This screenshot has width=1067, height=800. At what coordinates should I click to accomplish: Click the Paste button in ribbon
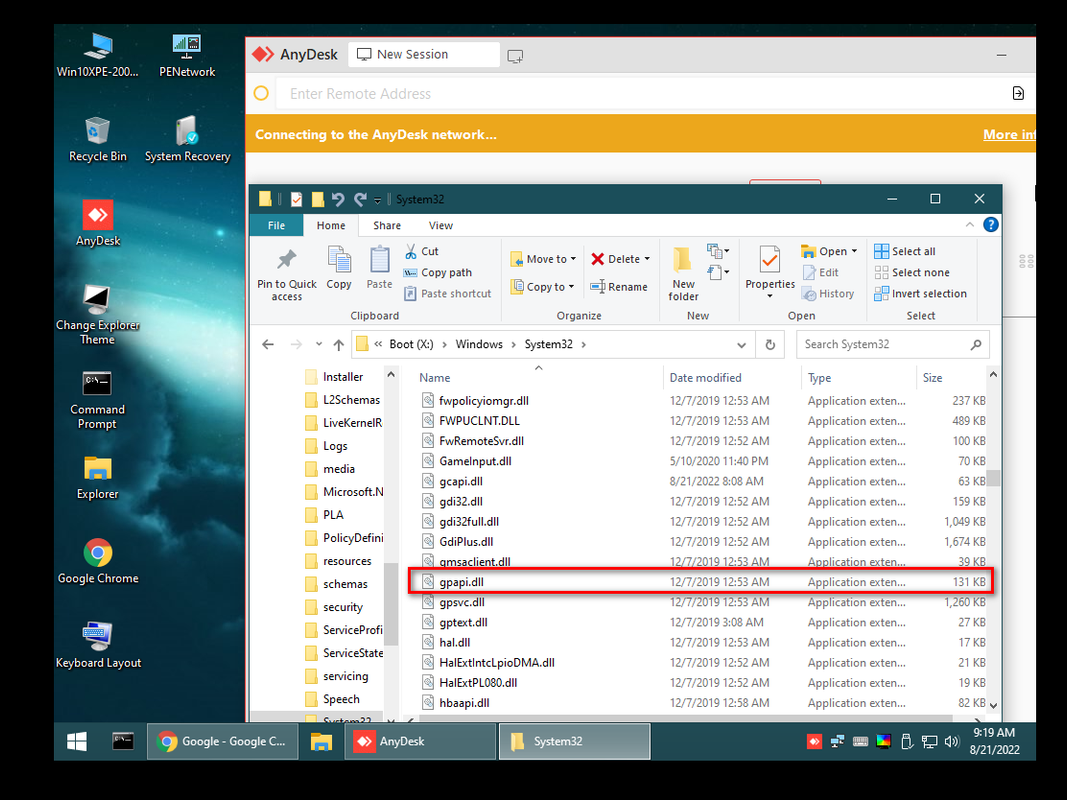379,268
